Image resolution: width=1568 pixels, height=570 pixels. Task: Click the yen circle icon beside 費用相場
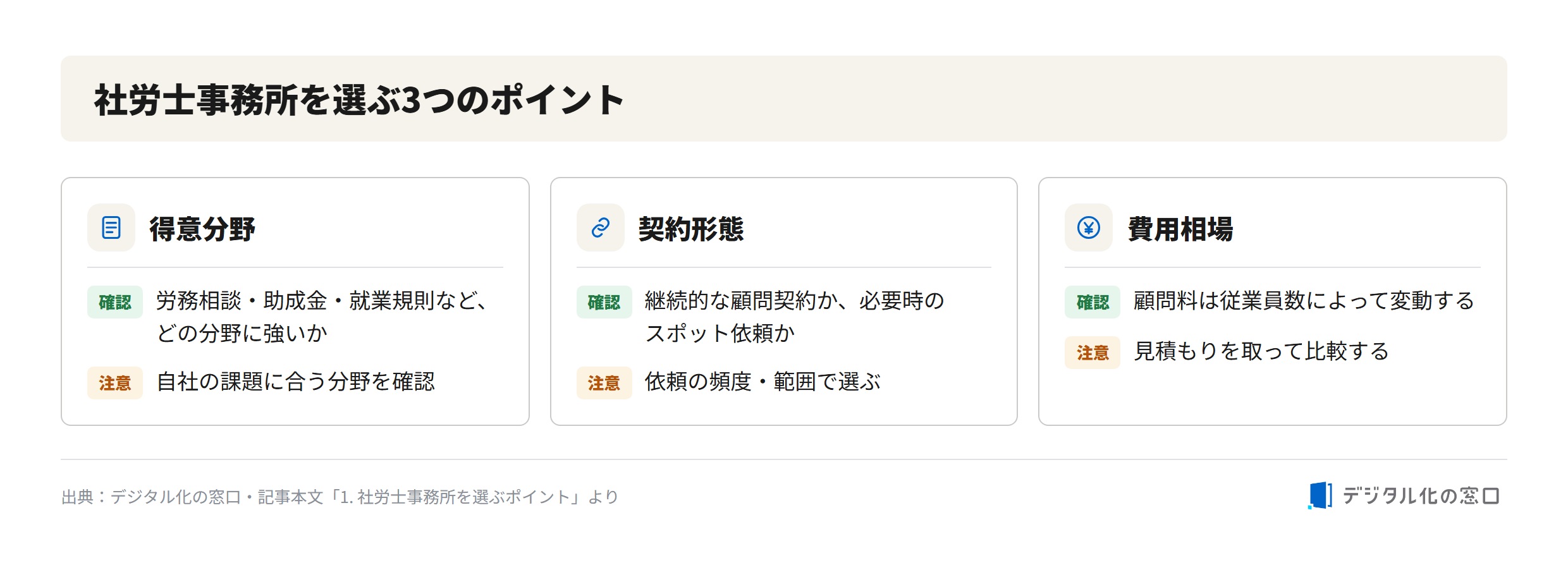click(1089, 227)
